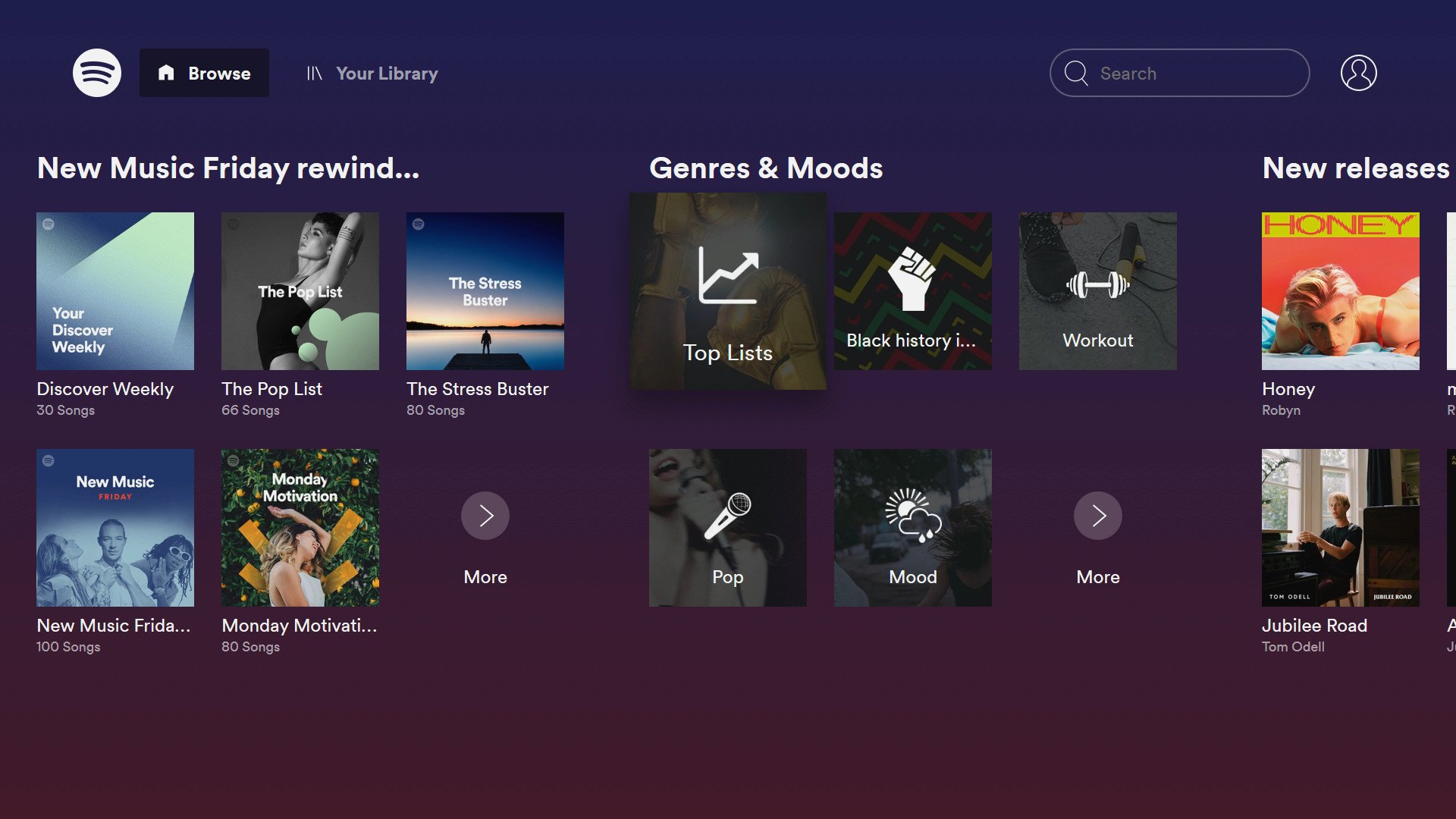The width and height of the screenshot is (1456, 819).
Task: Open the user profile icon
Action: pyautogui.click(x=1358, y=73)
